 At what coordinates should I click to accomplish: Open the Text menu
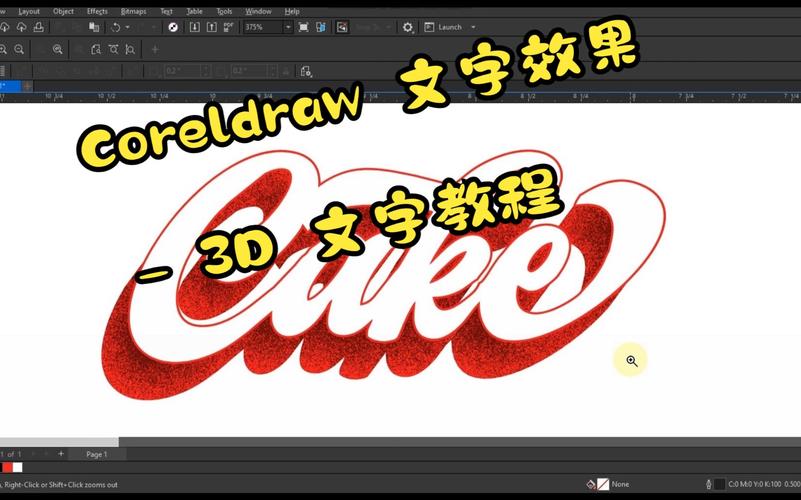167,11
